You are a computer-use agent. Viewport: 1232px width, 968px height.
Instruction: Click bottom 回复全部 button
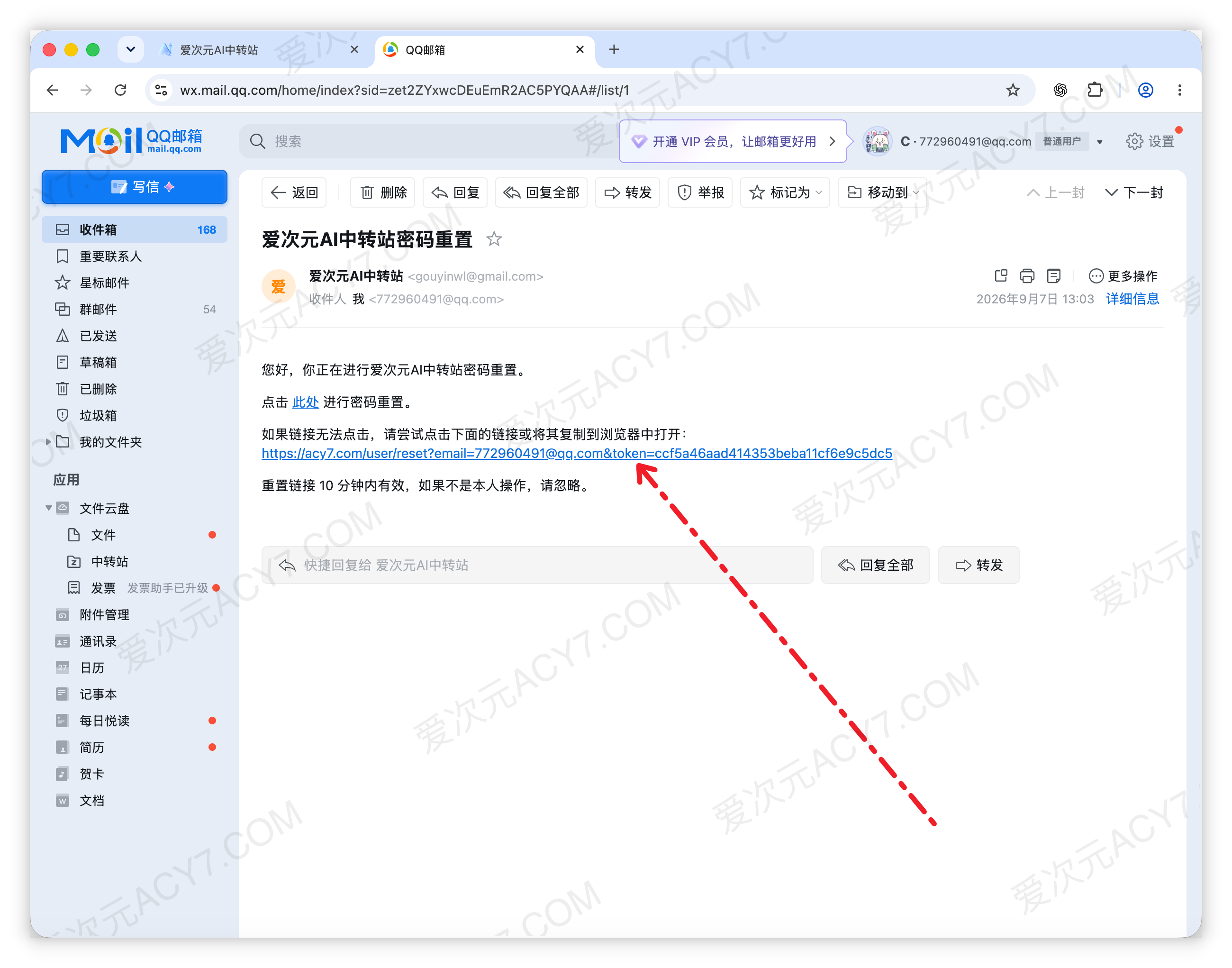click(x=875, y=565)
